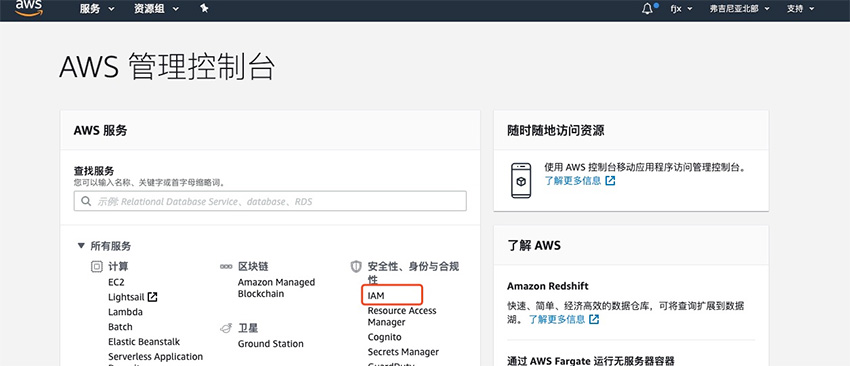This screenshot has width=850, height=366.
Task: Click the 计算 compute category icon
Action: coord(96,267)
